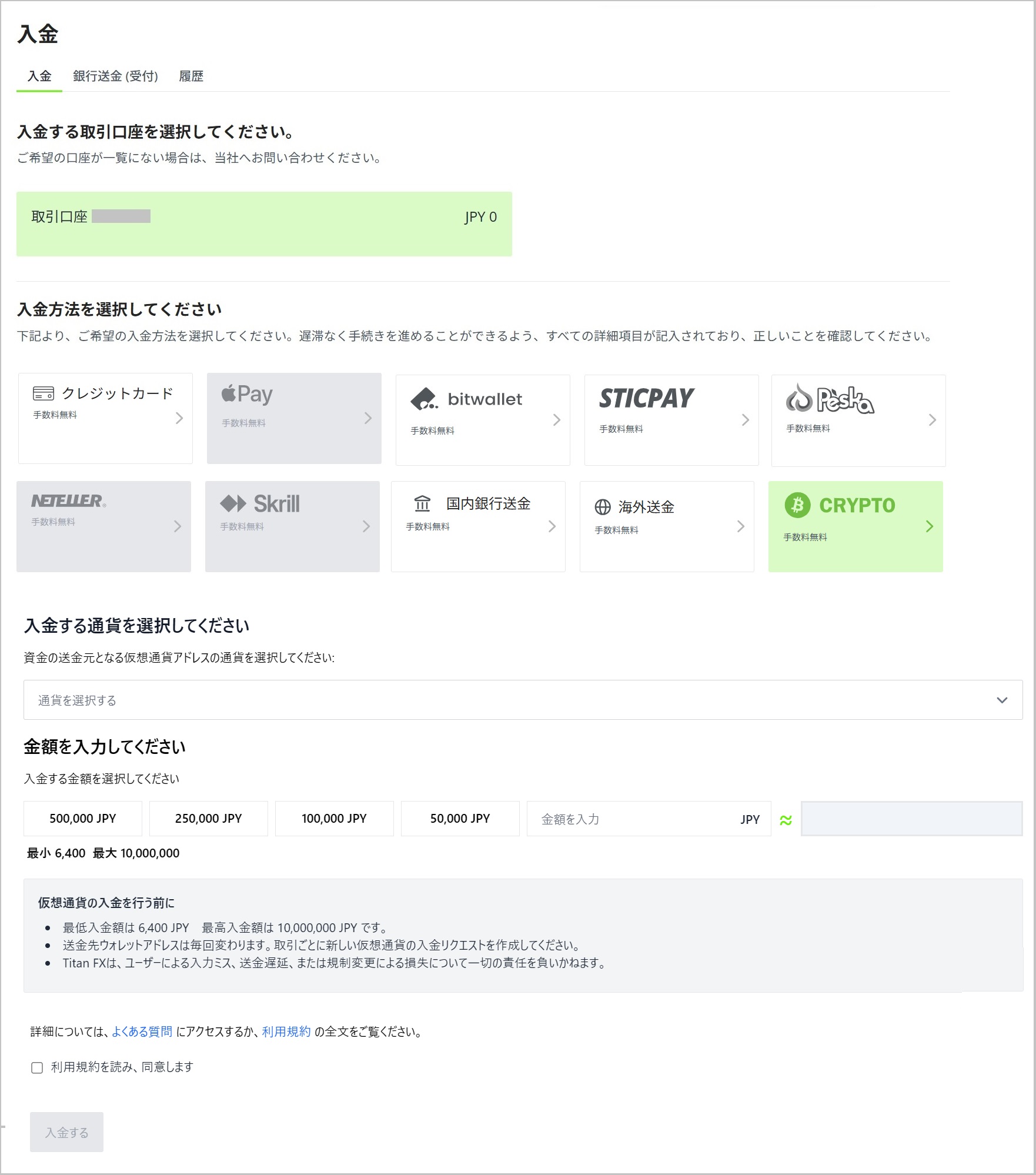Choose the Apple Pay logo option
The width and height of the screenshot is (1036, 1175).
pyautogui.click(x=247, y=394)
